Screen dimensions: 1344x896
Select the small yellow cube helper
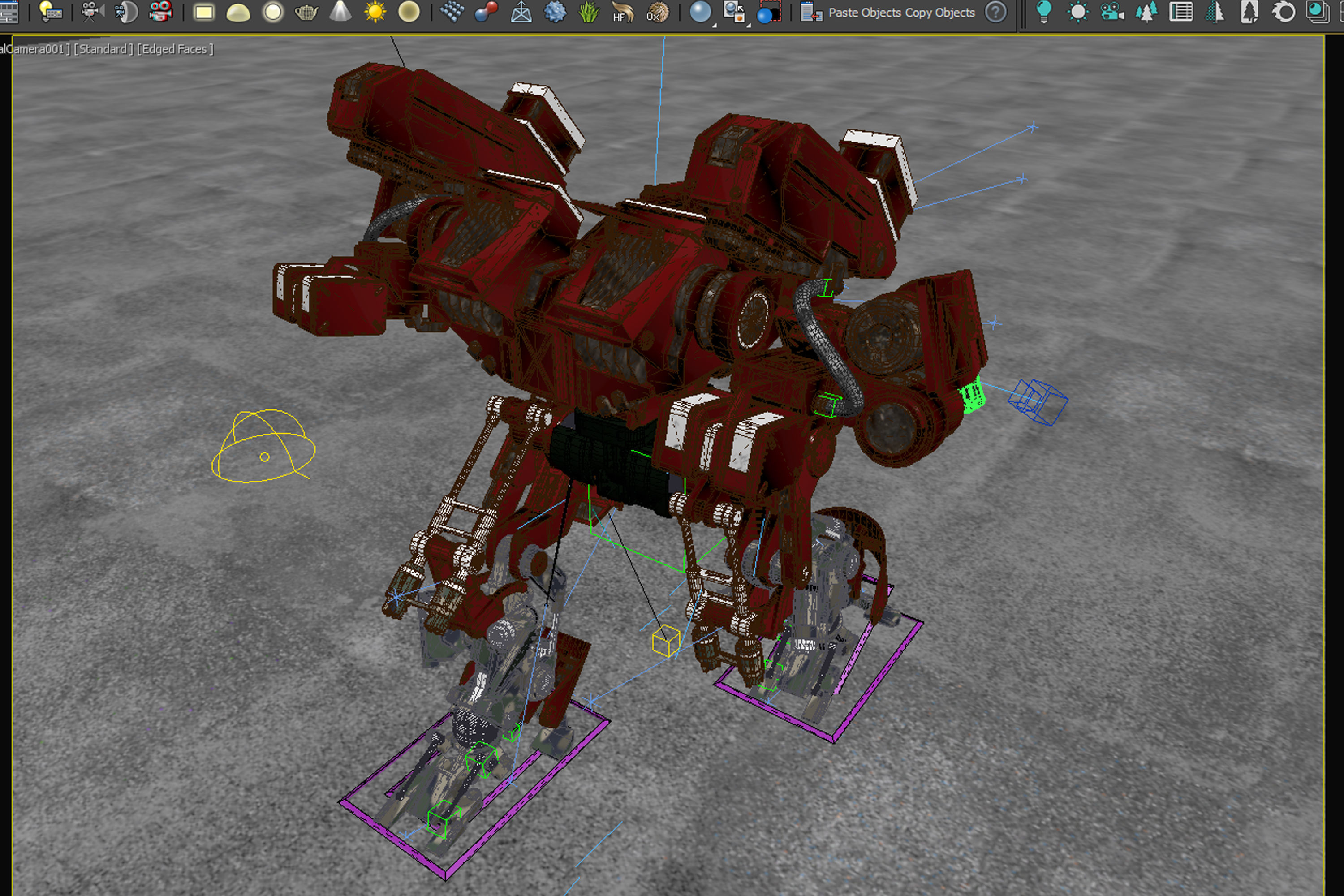pos(666,641)
